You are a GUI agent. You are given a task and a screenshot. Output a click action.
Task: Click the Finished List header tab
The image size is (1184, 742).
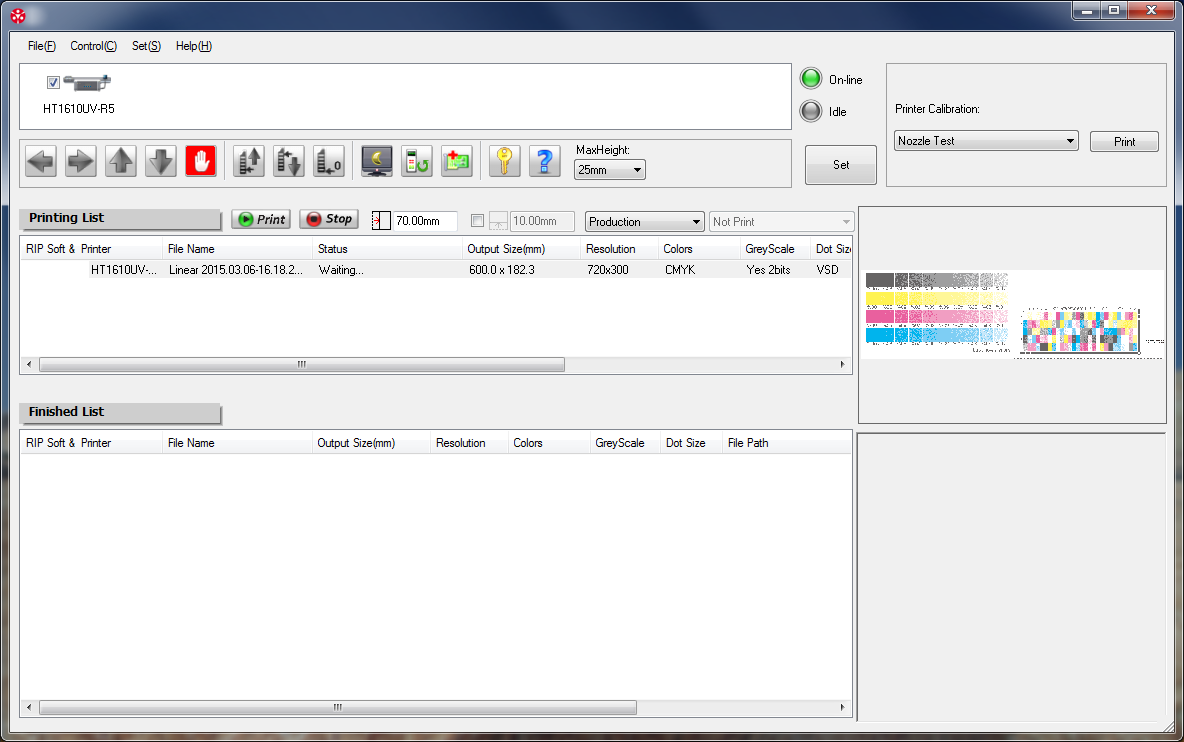point(120,412)
